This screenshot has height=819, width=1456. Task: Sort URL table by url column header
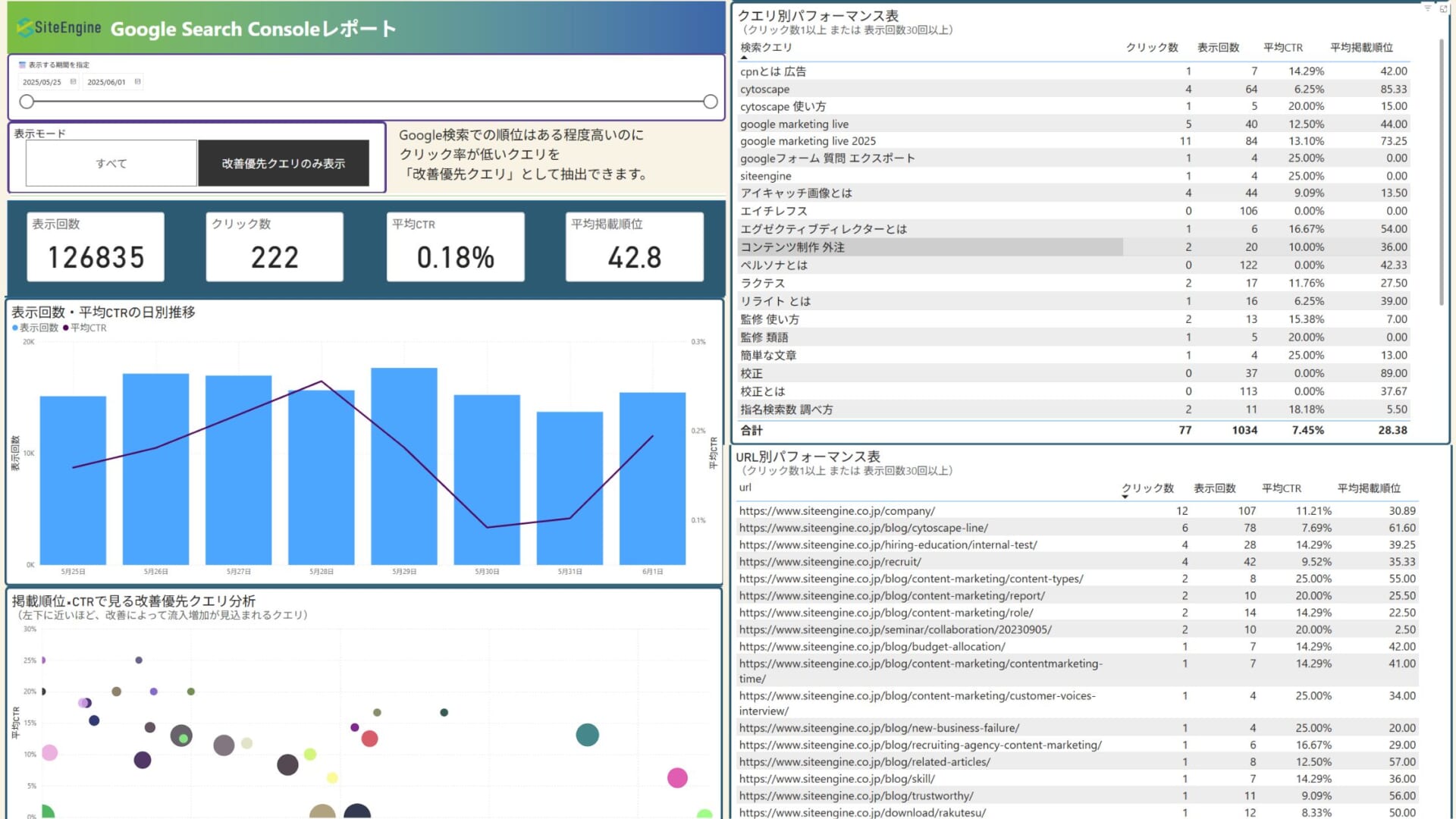pos(745,488)
